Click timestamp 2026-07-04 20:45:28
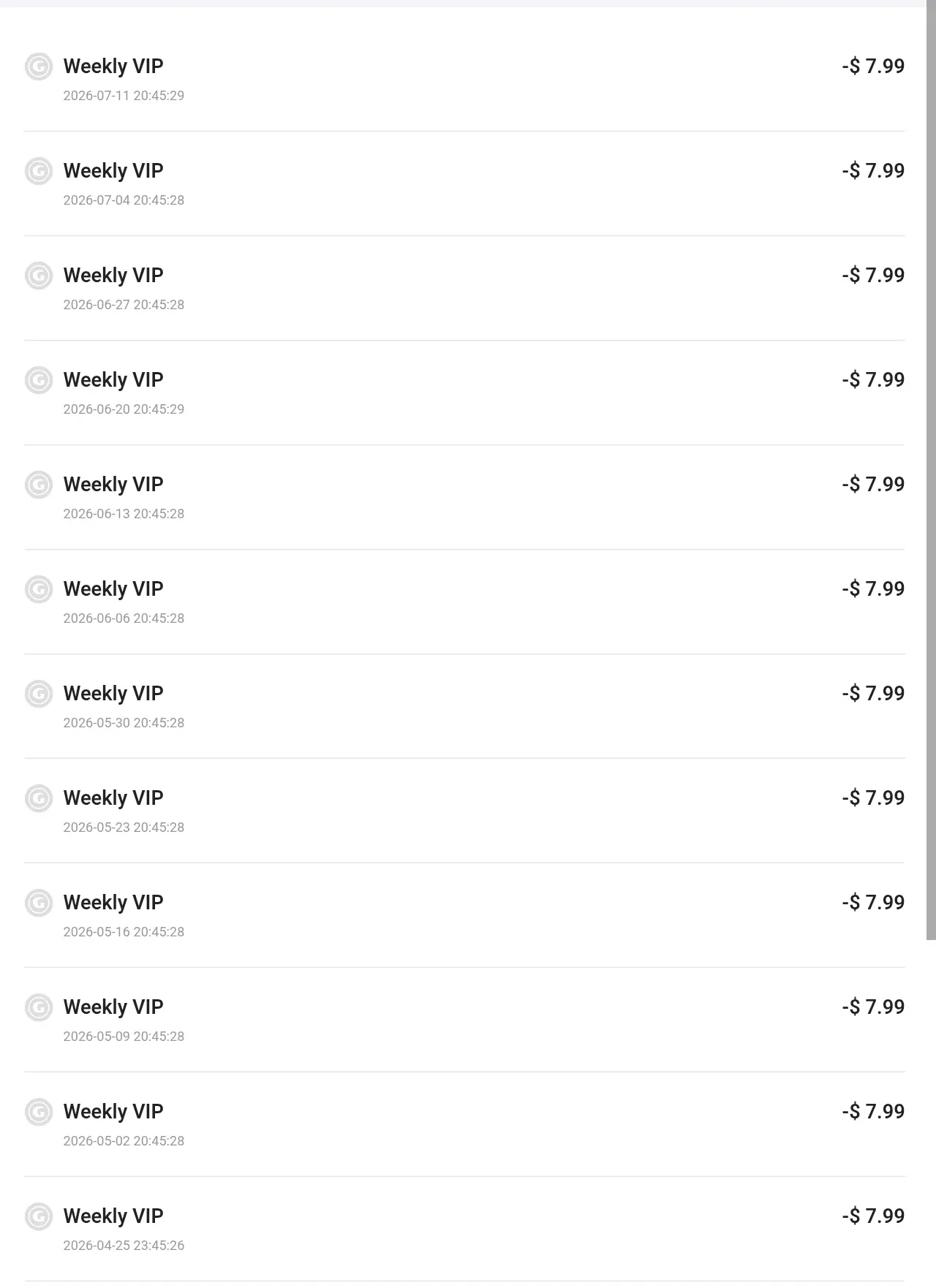This screenshot has height=1288, width=936. click(x=124, y=200)
